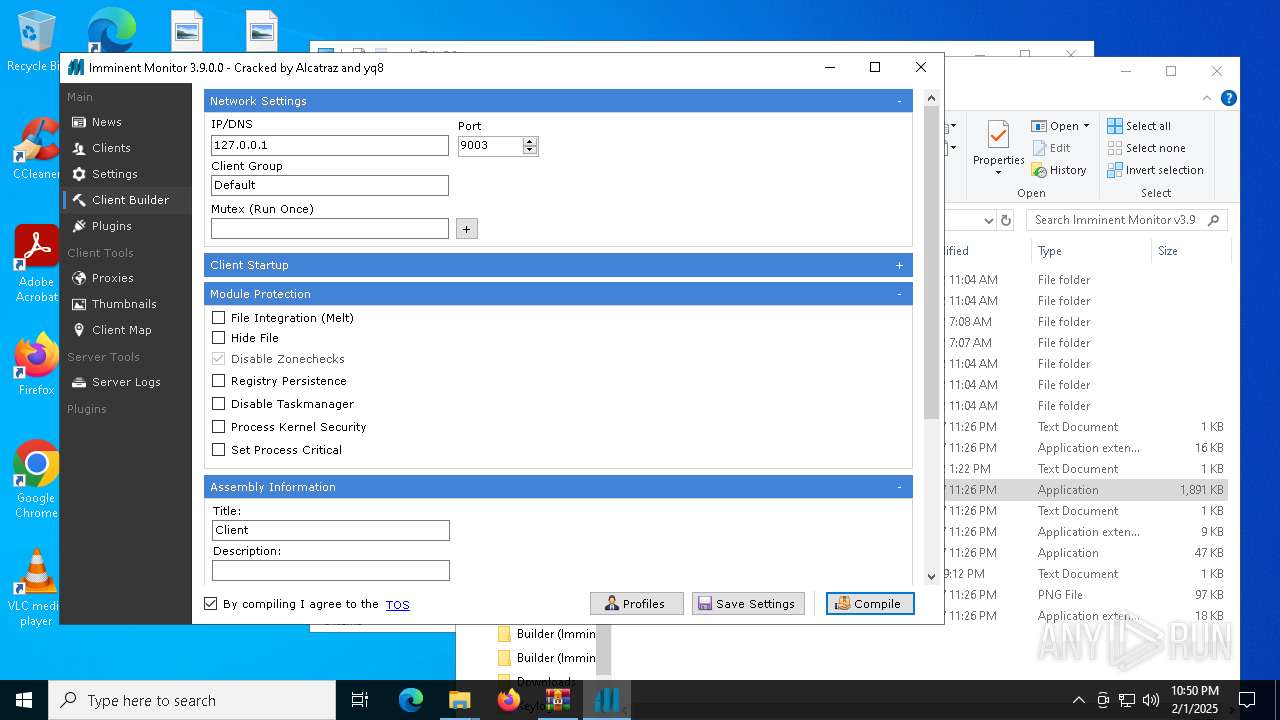Enable Process Kernel Security checkbox
This screenshot has width=1280, height=720.
(x=219, y=427)
